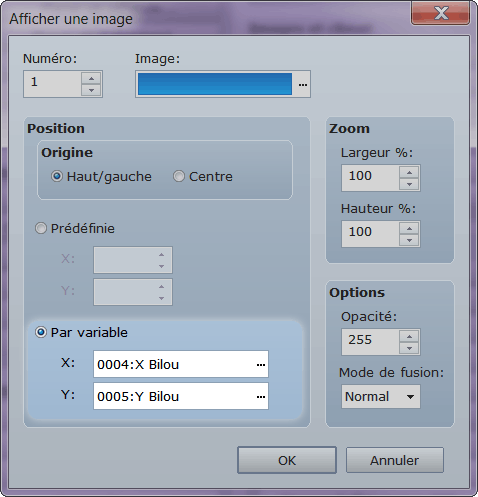Image resolution: width=478 pixels, height=497 pixels.
Task: Select the Centre origin option
Action: [x=179, y=176]
